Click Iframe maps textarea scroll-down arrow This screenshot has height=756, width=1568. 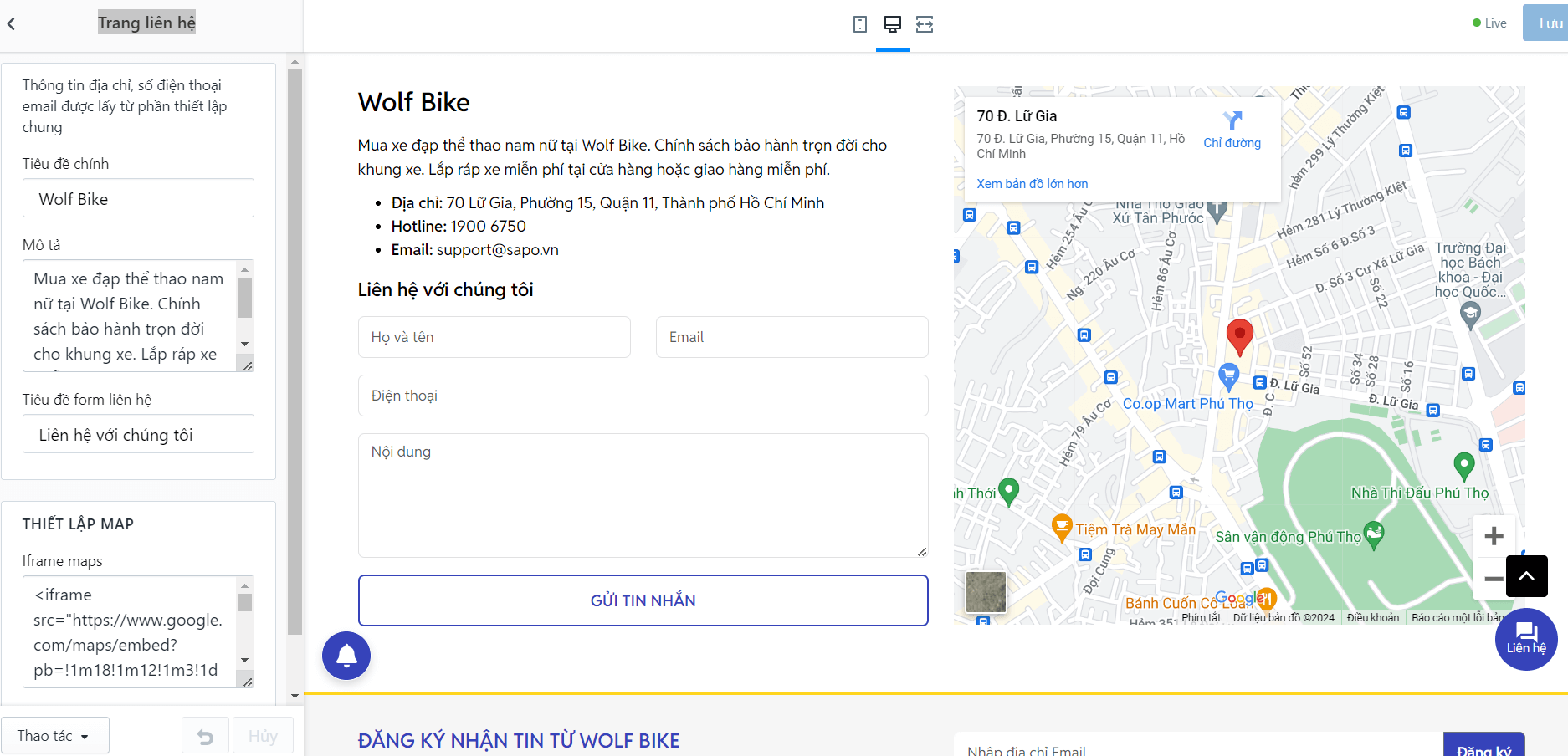click(245, 660)
